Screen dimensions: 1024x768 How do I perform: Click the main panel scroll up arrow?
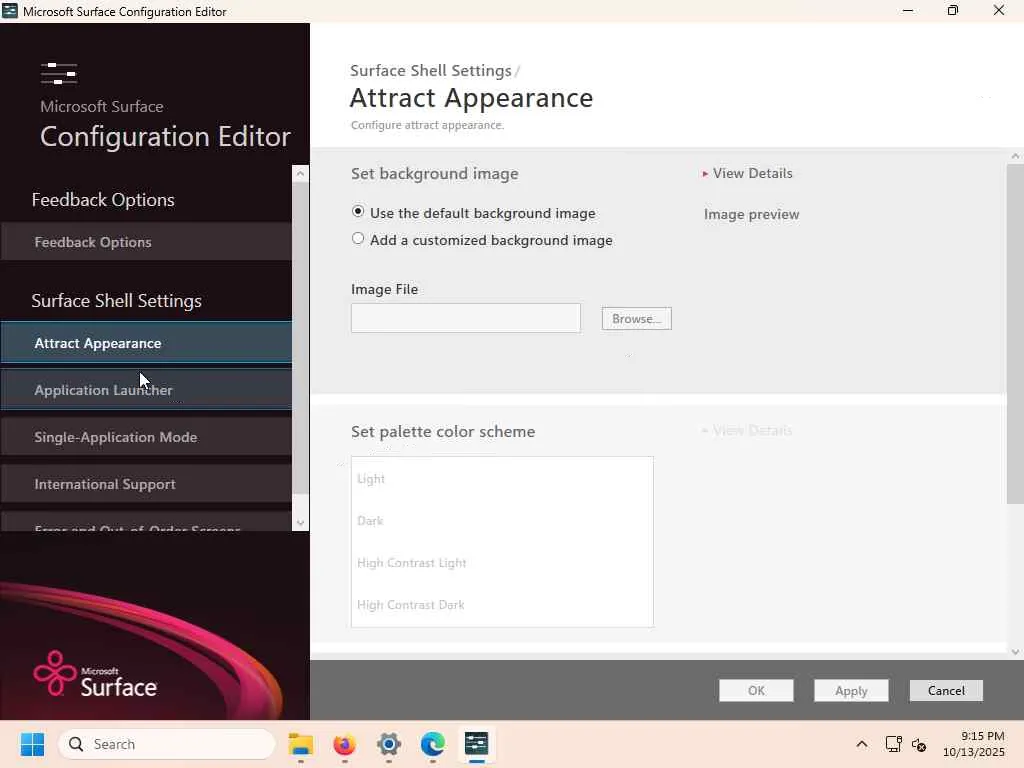pyautogui.click(x=1015, y=155)
